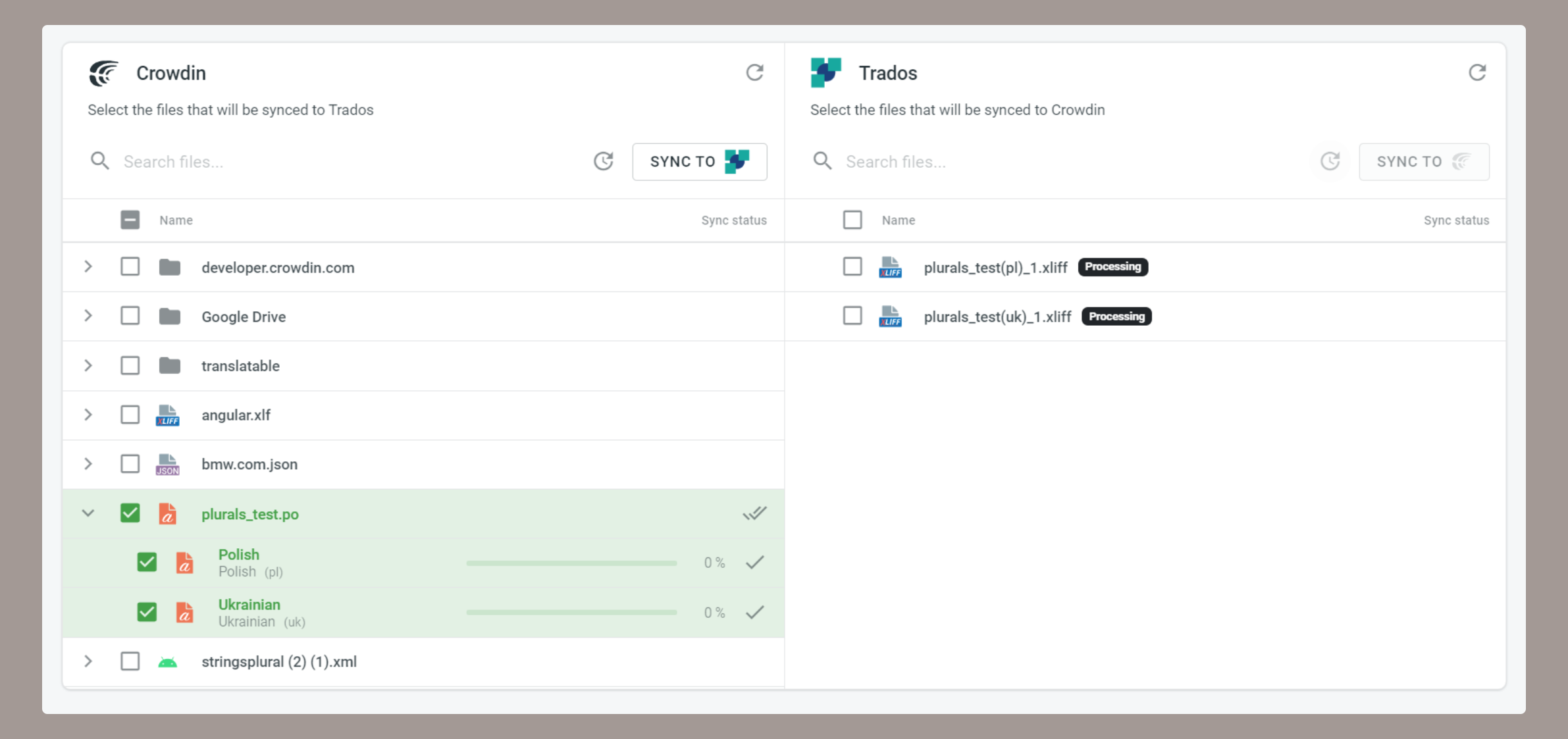Viewport: 1568px width, 739px height.
Task: Click the Processing badge on plurals_test(pl)_1.xliff
Action: [1113, 267]
